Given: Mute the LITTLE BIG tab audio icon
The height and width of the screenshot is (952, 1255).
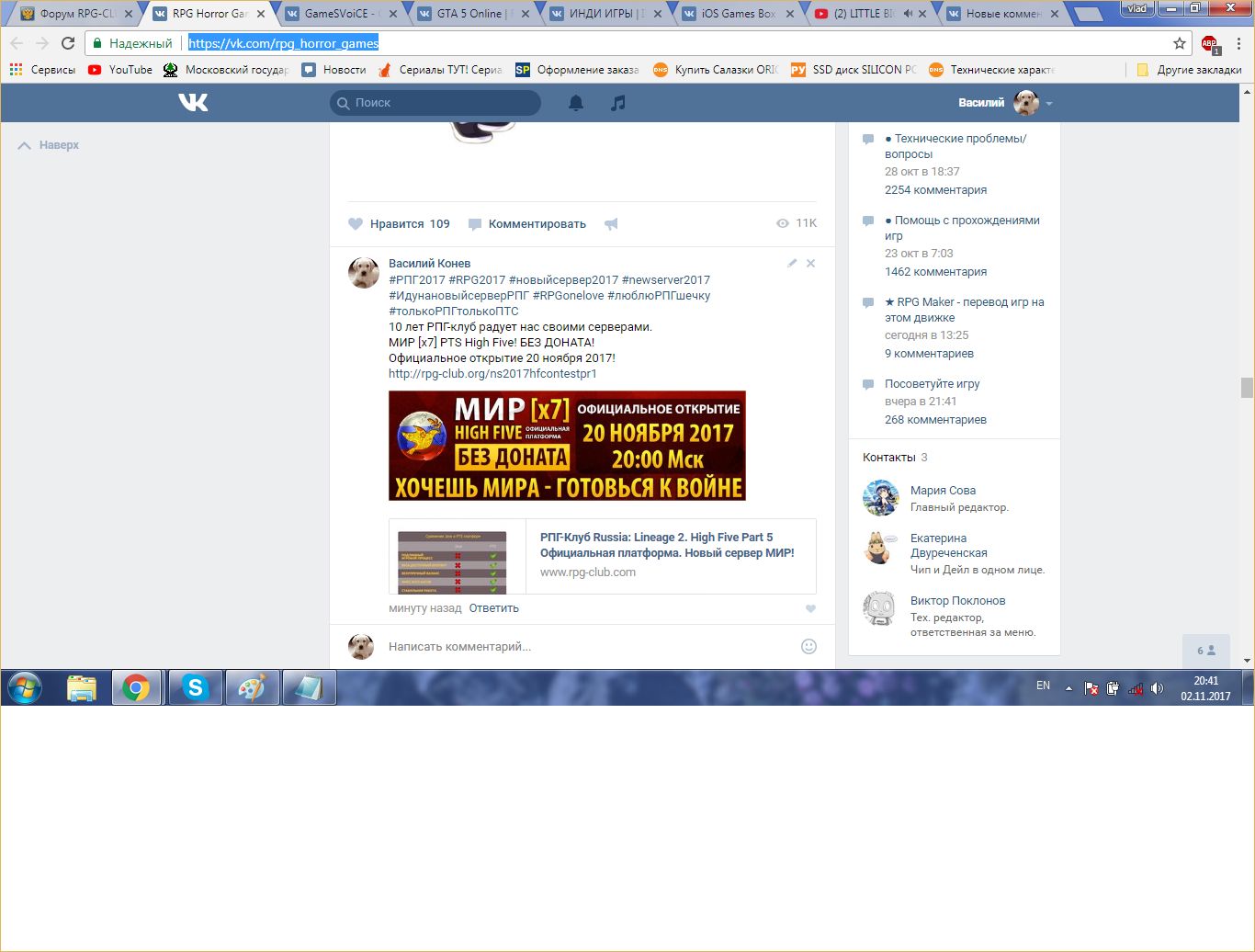Looking at the screenshot, I should coord(908,14).
